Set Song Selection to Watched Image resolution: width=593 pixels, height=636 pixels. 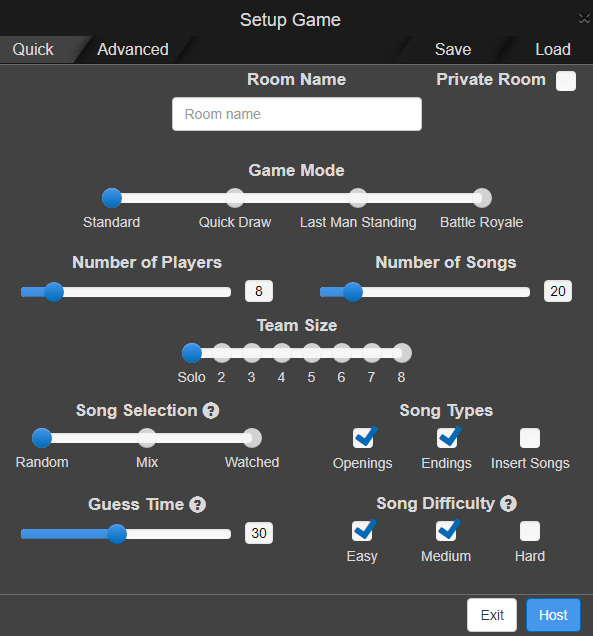tap(252, 438)
